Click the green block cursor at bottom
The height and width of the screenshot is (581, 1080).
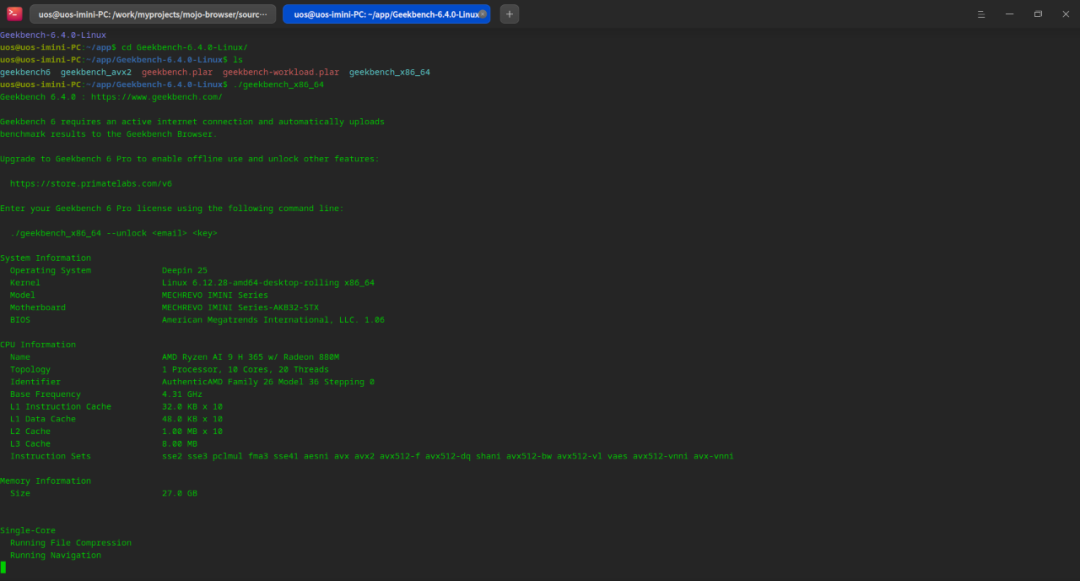pyautogui.click(x=3, y=567)
